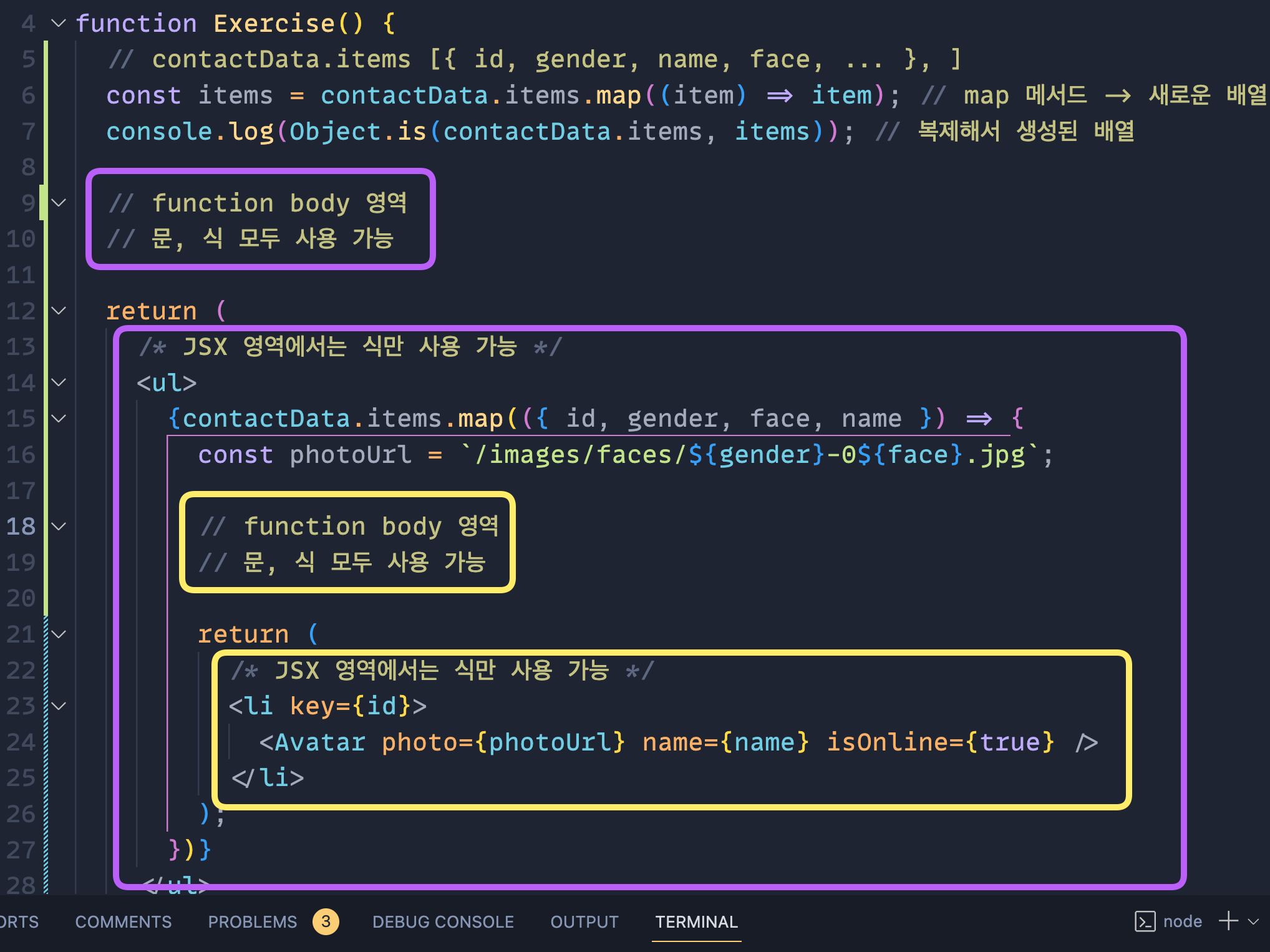The height and width of the screenshot is (952, 1270).
Task: Click the node terminal shell icon
Action: click(1145, 921)
